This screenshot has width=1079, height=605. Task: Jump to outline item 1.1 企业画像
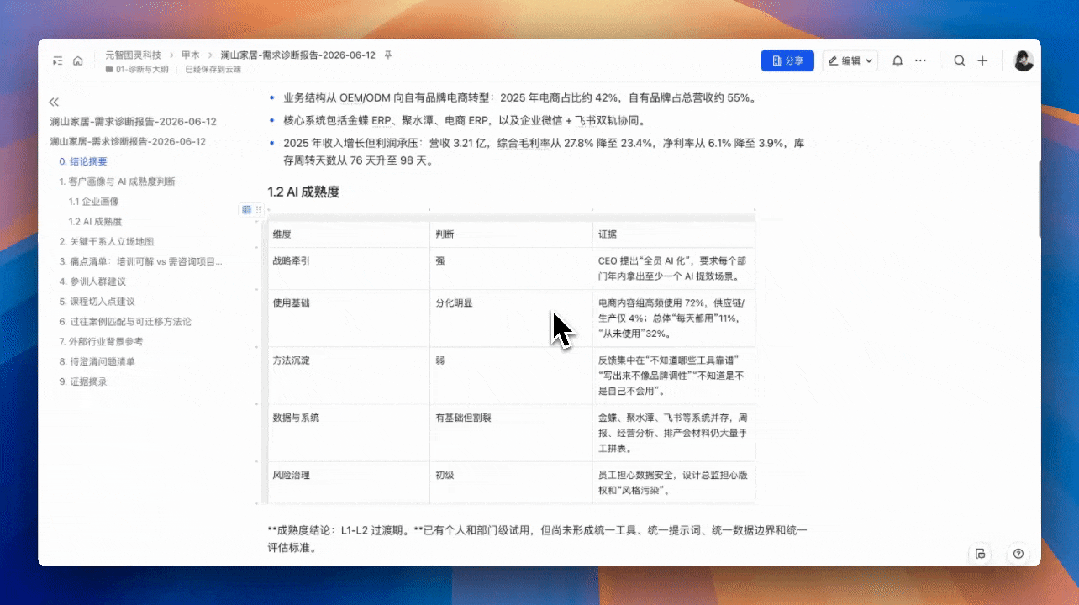point(94,202)
